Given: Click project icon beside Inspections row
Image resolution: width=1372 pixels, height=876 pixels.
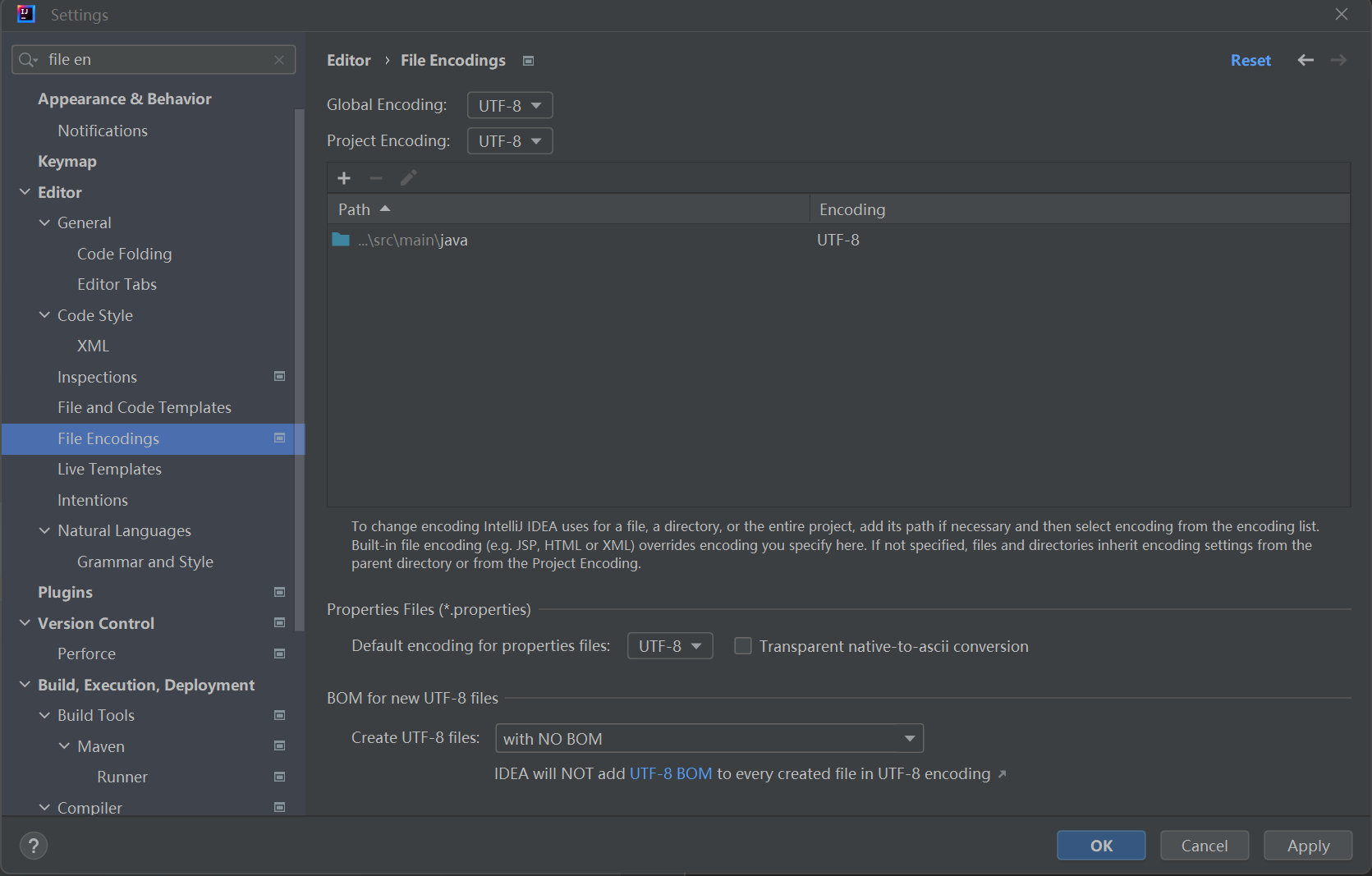Looking at the screenshot, I should [x=279, y=376].
